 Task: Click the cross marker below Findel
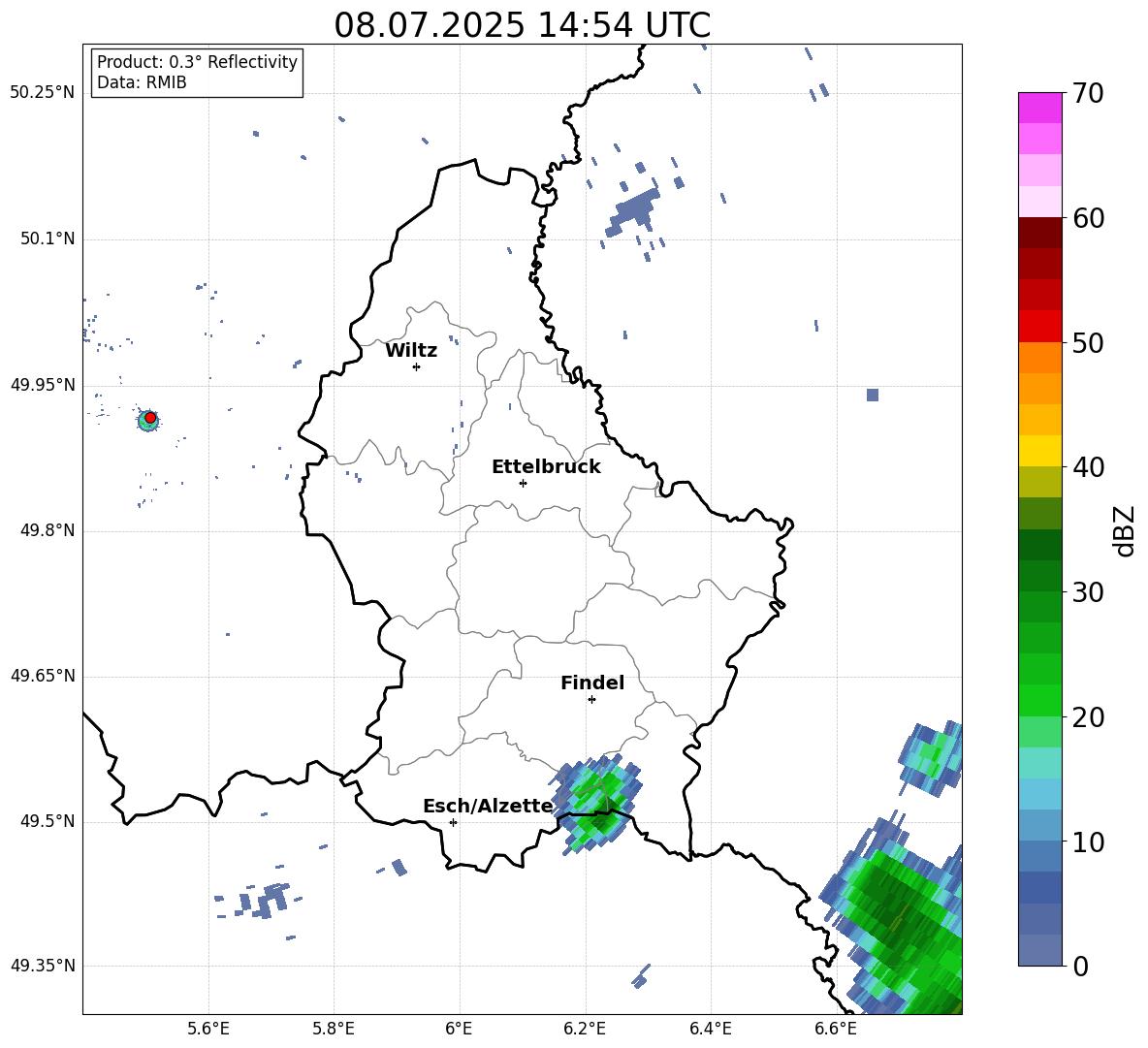pyautogui.click(x=591, y=700)
